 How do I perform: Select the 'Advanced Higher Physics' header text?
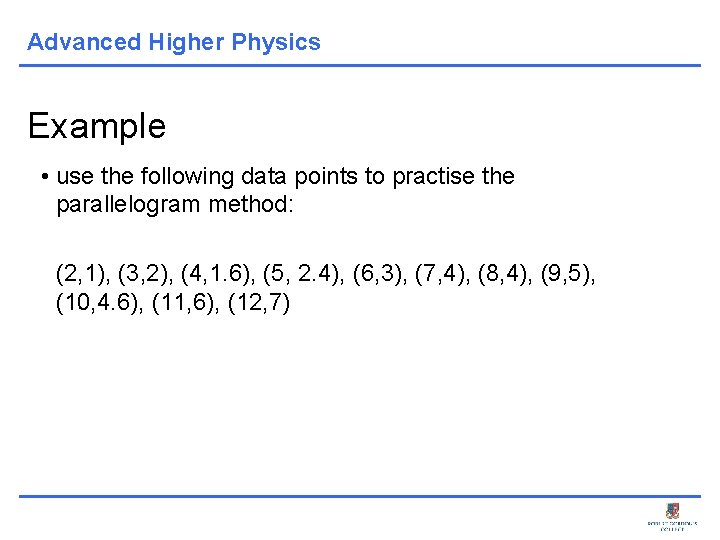click(x=174, y=42)
